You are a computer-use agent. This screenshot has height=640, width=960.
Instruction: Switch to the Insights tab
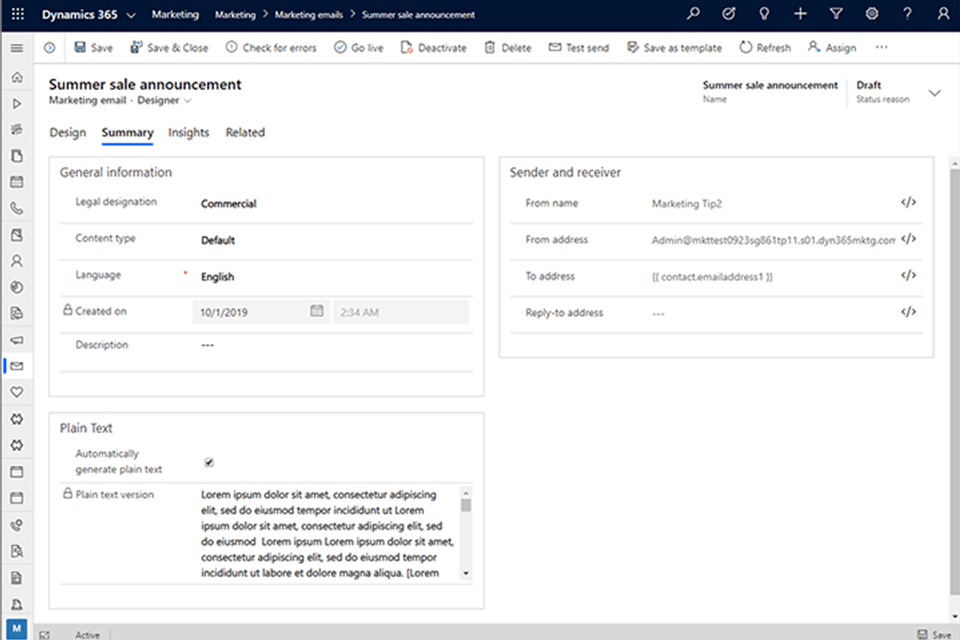(188, 132)
